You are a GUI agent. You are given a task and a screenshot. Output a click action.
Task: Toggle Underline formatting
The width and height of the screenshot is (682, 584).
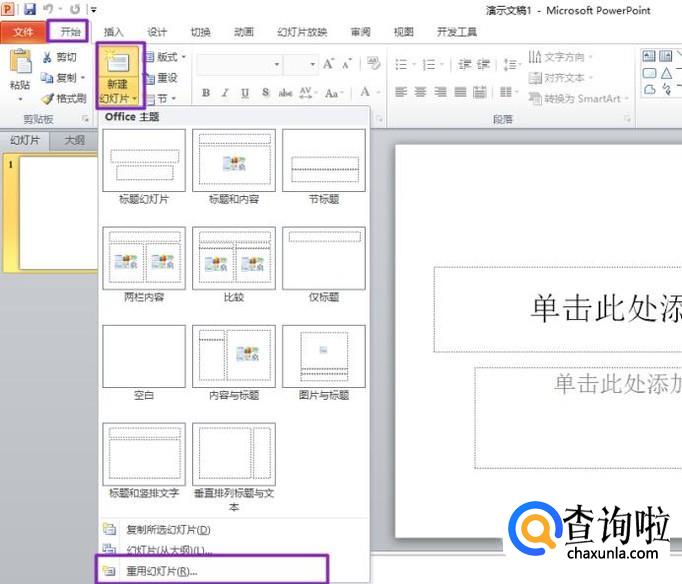pos(245,93)
